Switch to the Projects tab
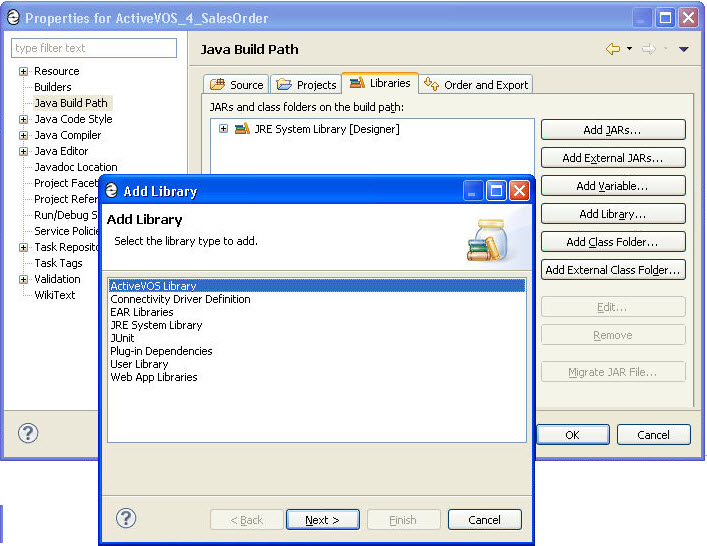 click(306, 85)
